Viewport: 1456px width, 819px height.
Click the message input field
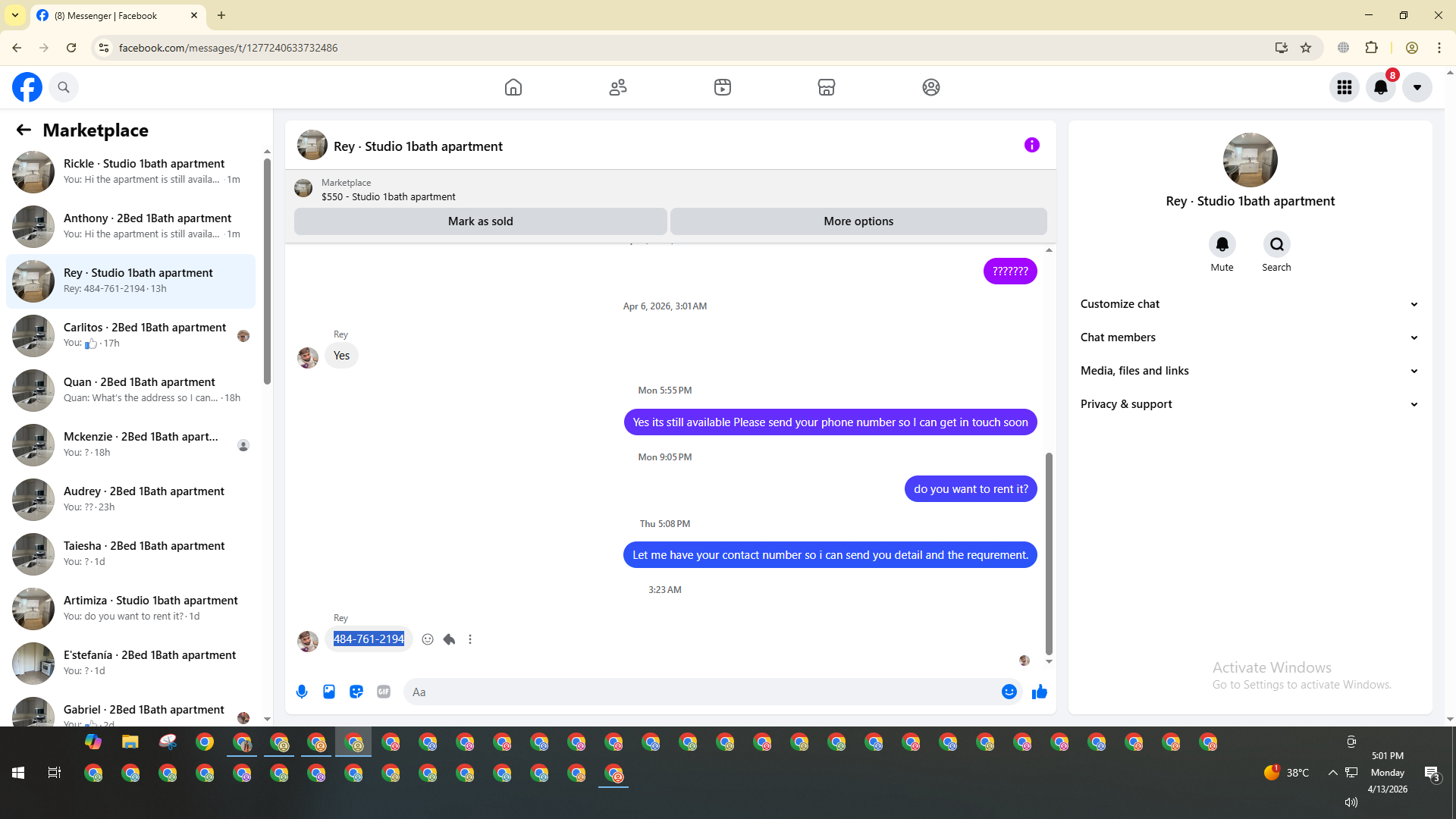[704, 692]
